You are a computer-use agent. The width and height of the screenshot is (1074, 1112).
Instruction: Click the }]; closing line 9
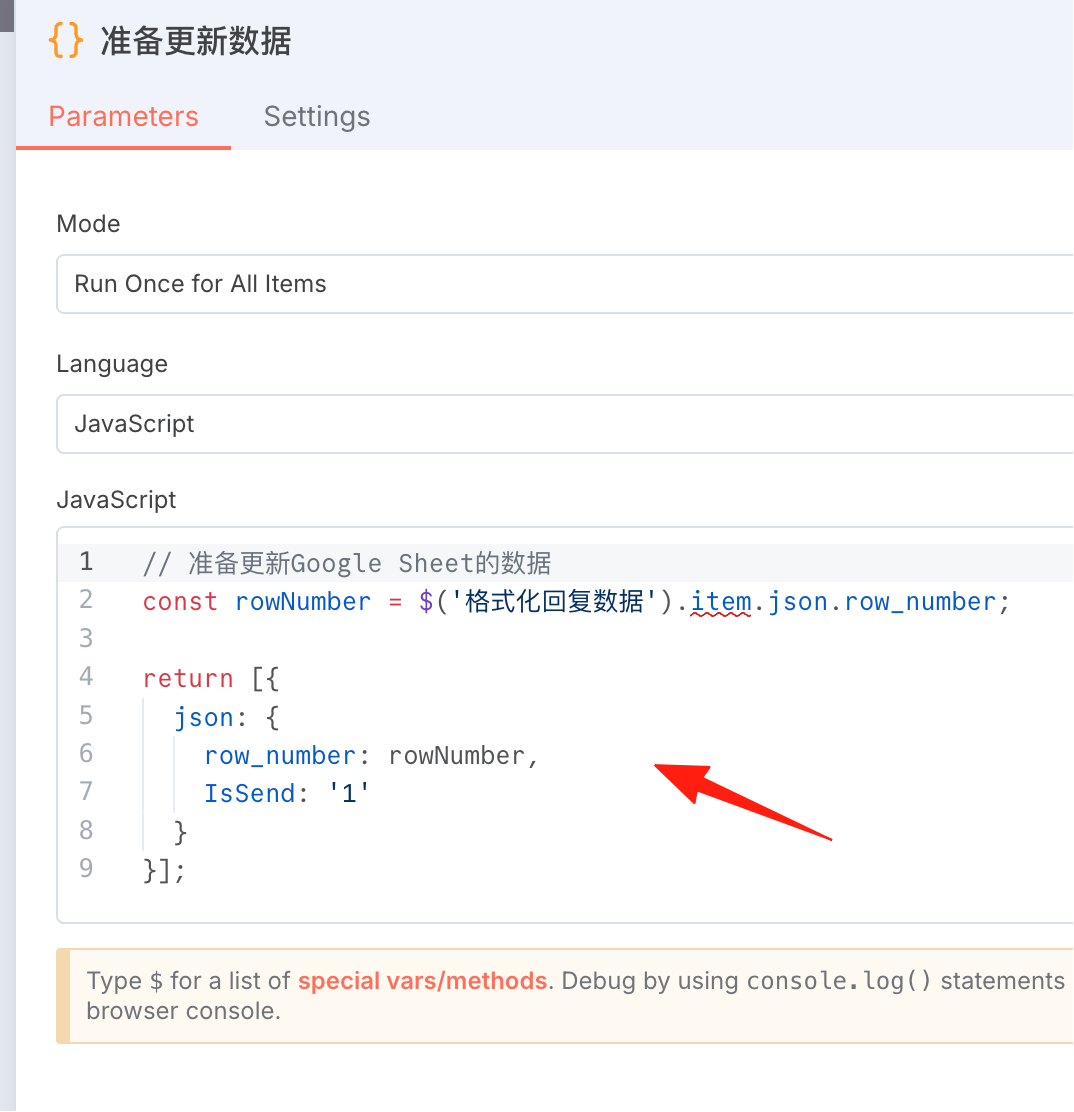coord(164,869)
